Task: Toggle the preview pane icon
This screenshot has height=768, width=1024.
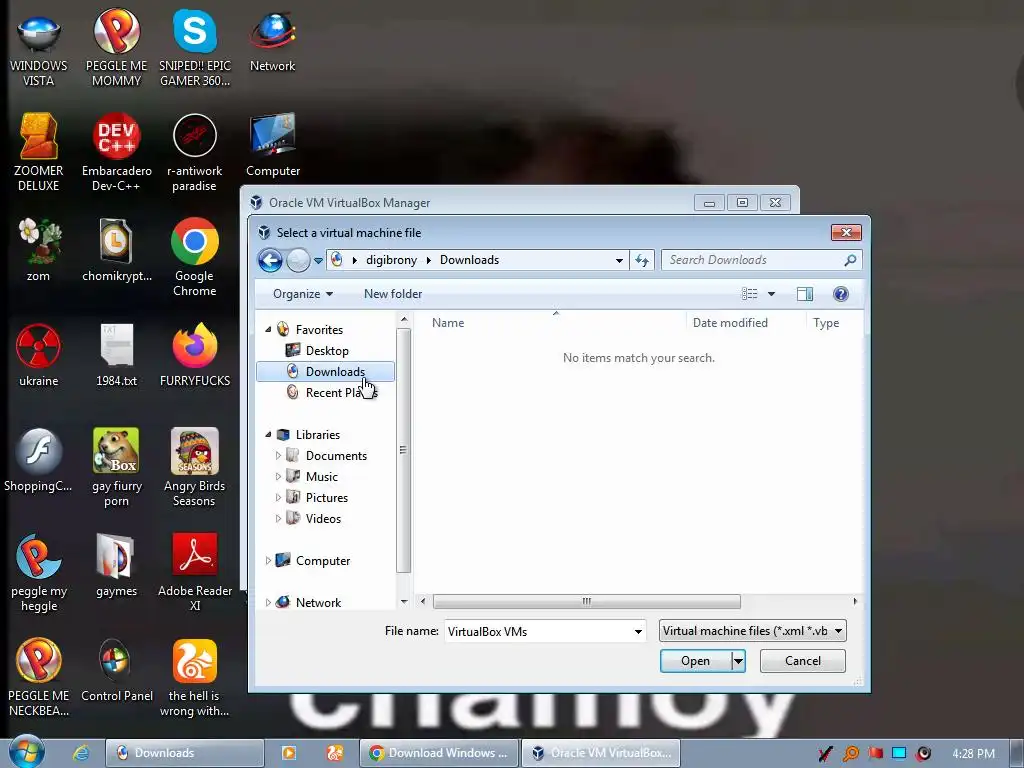Action: click(x=805, y=295)
